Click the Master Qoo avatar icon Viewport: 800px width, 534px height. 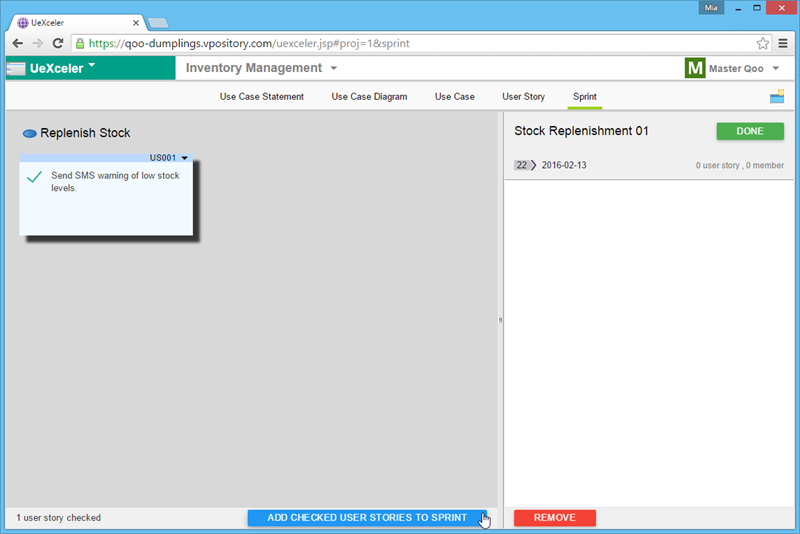click(x=695, y=68)
